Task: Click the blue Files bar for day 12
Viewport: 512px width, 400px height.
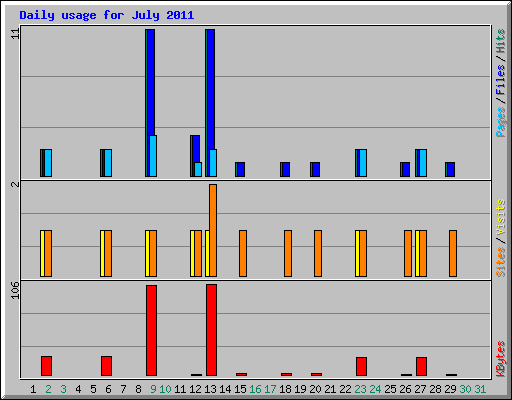Action: [x=196, y=149]
